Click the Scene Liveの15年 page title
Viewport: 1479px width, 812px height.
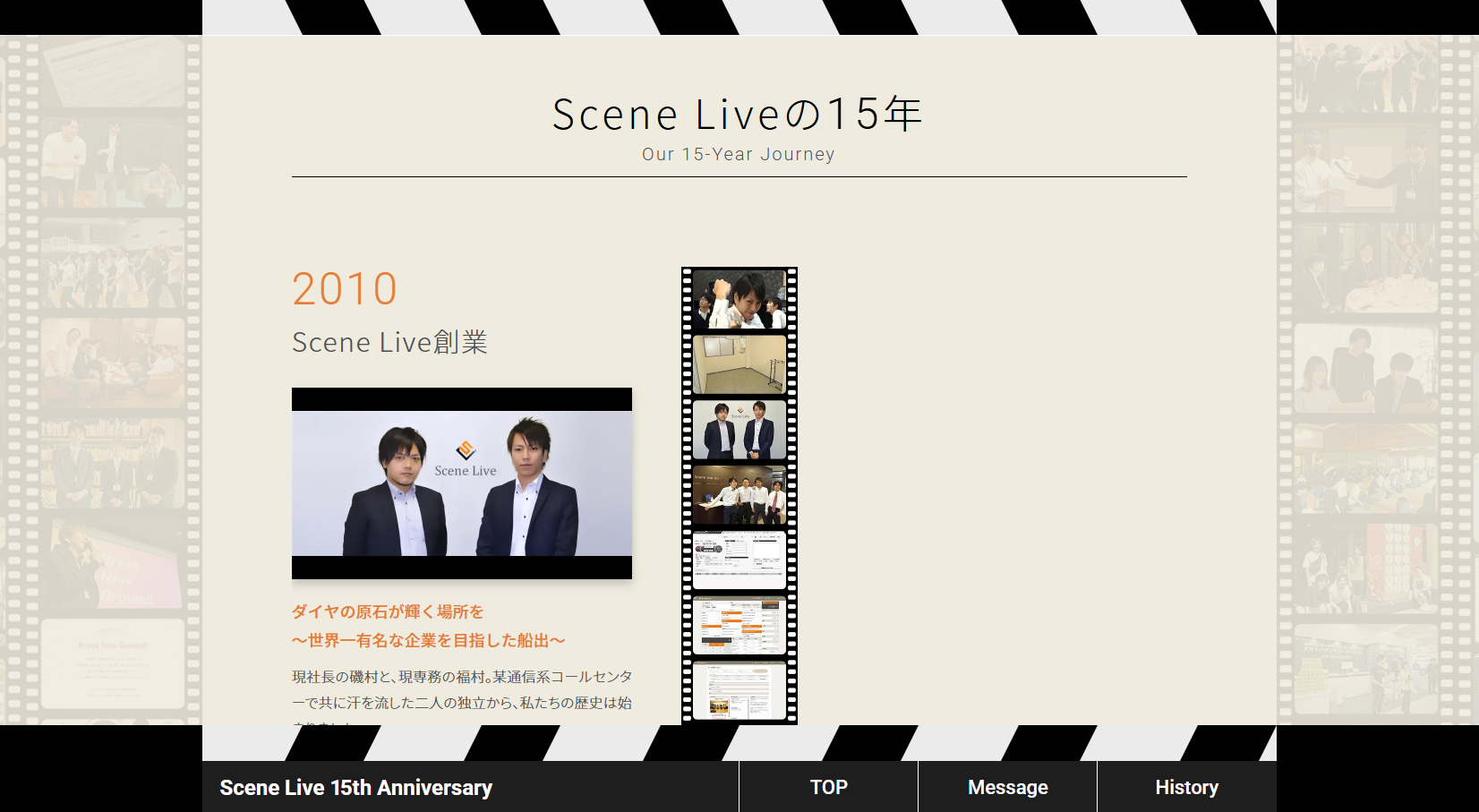(738, 115)
